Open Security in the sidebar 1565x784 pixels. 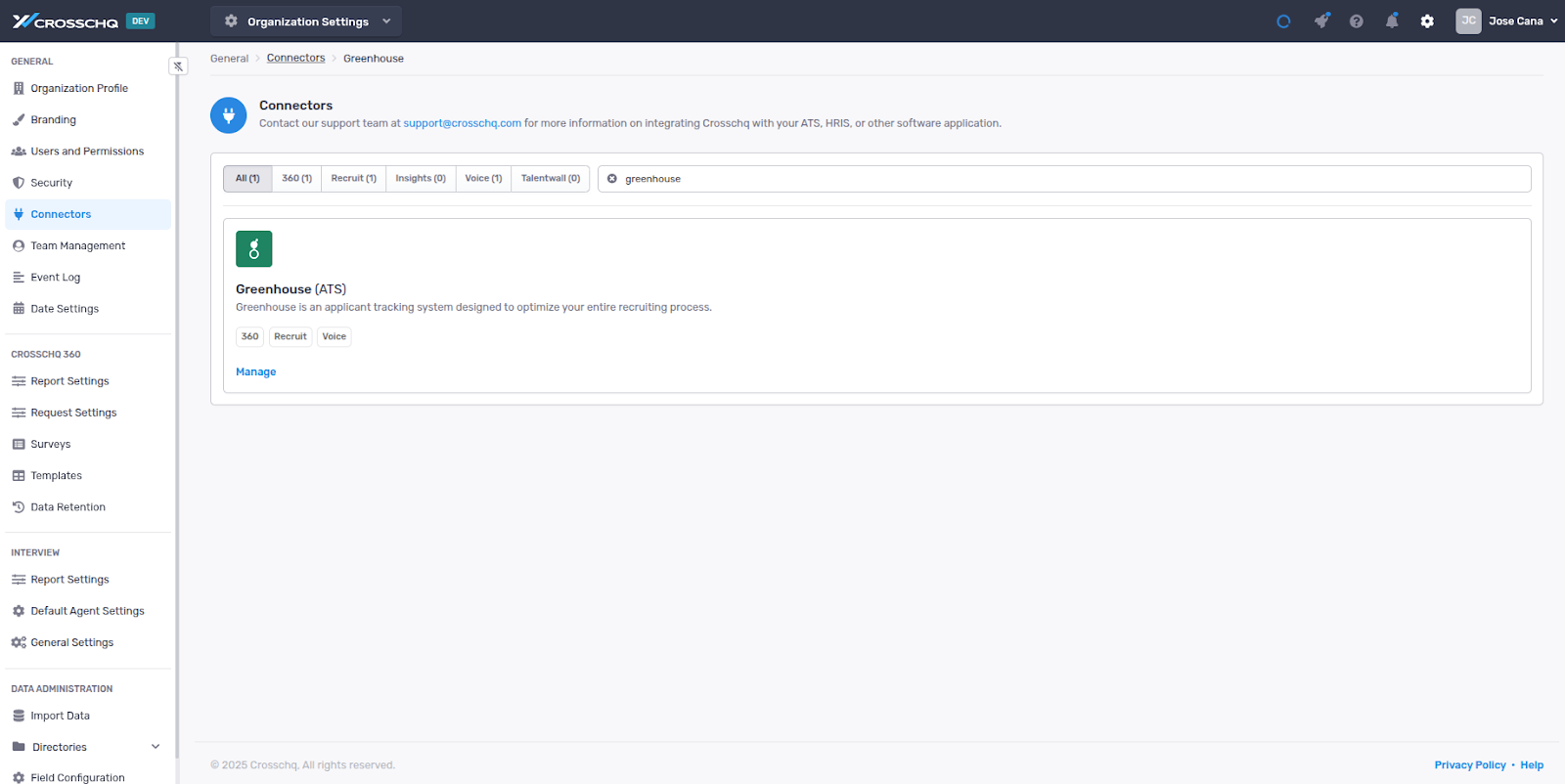click(x=51, y=183)
